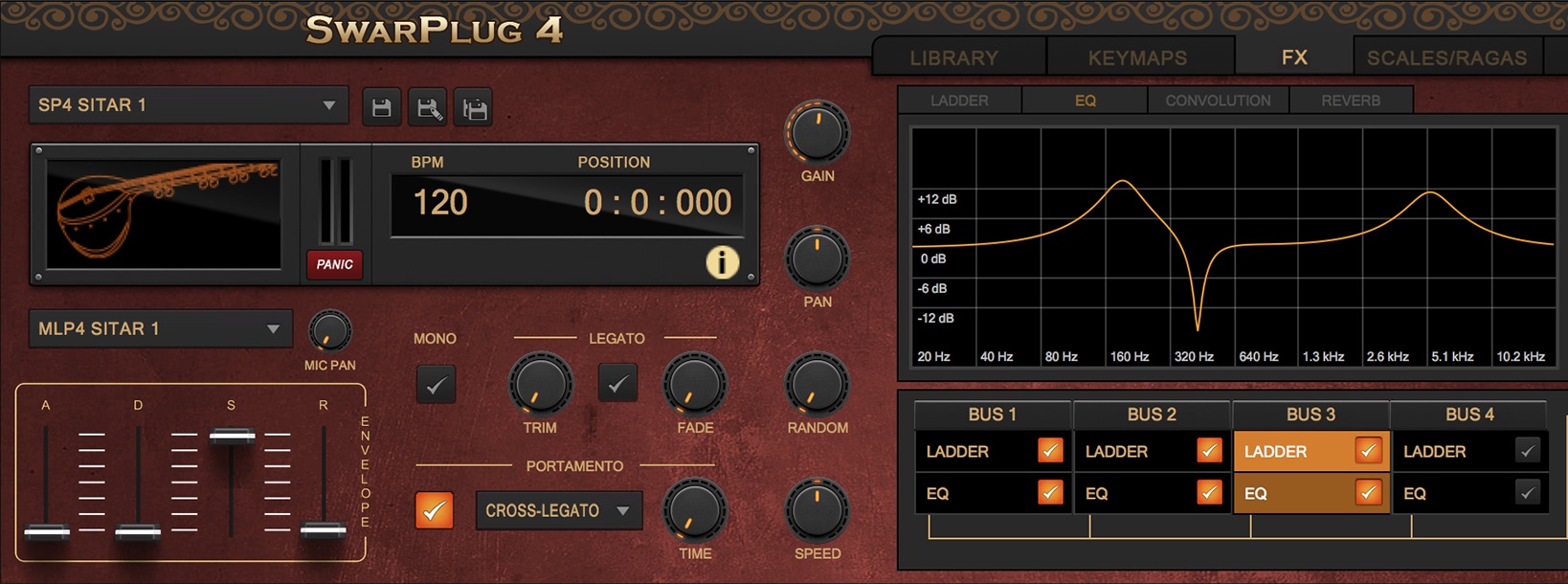Click the "640 Hz" frequency label
The width and height of the screenshot is (1568, 584).
click(1258, 356)
